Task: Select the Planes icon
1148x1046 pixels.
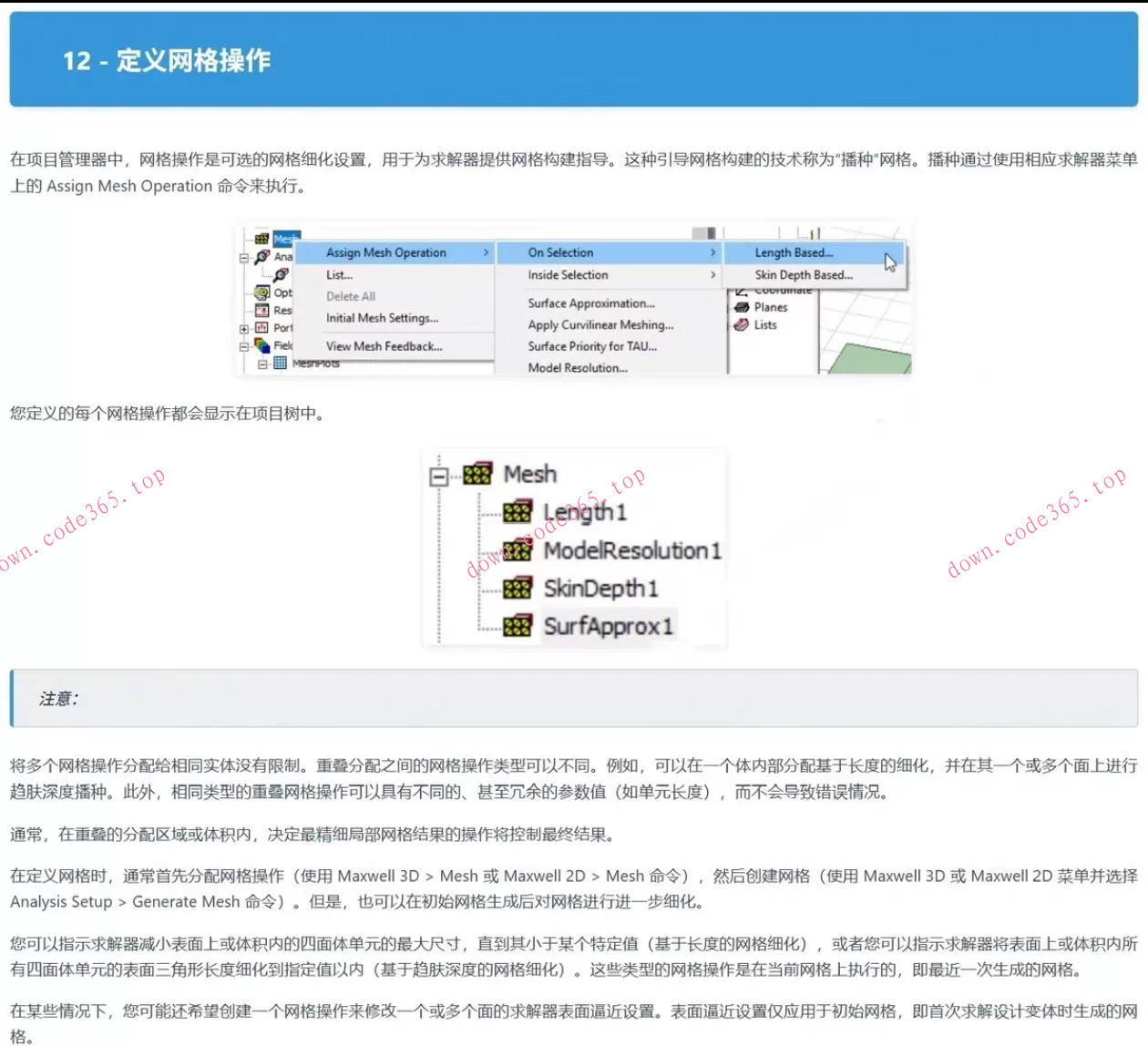Action: tap(741, 307)
